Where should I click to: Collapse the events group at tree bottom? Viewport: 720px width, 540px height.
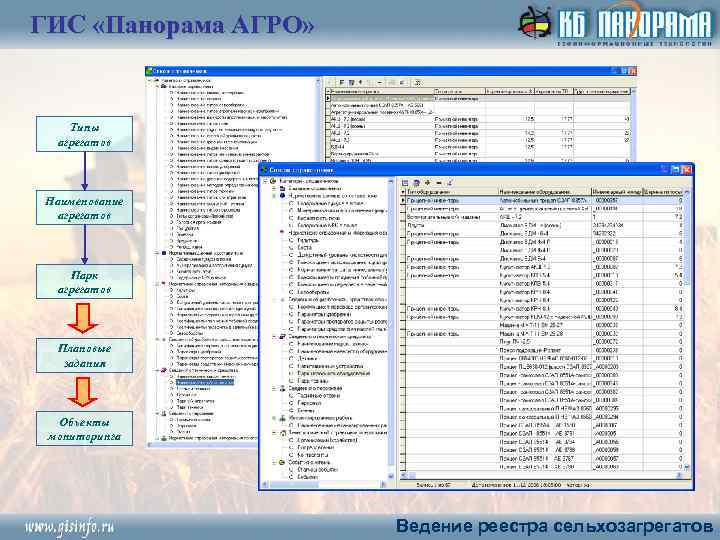tap(275, 462)
